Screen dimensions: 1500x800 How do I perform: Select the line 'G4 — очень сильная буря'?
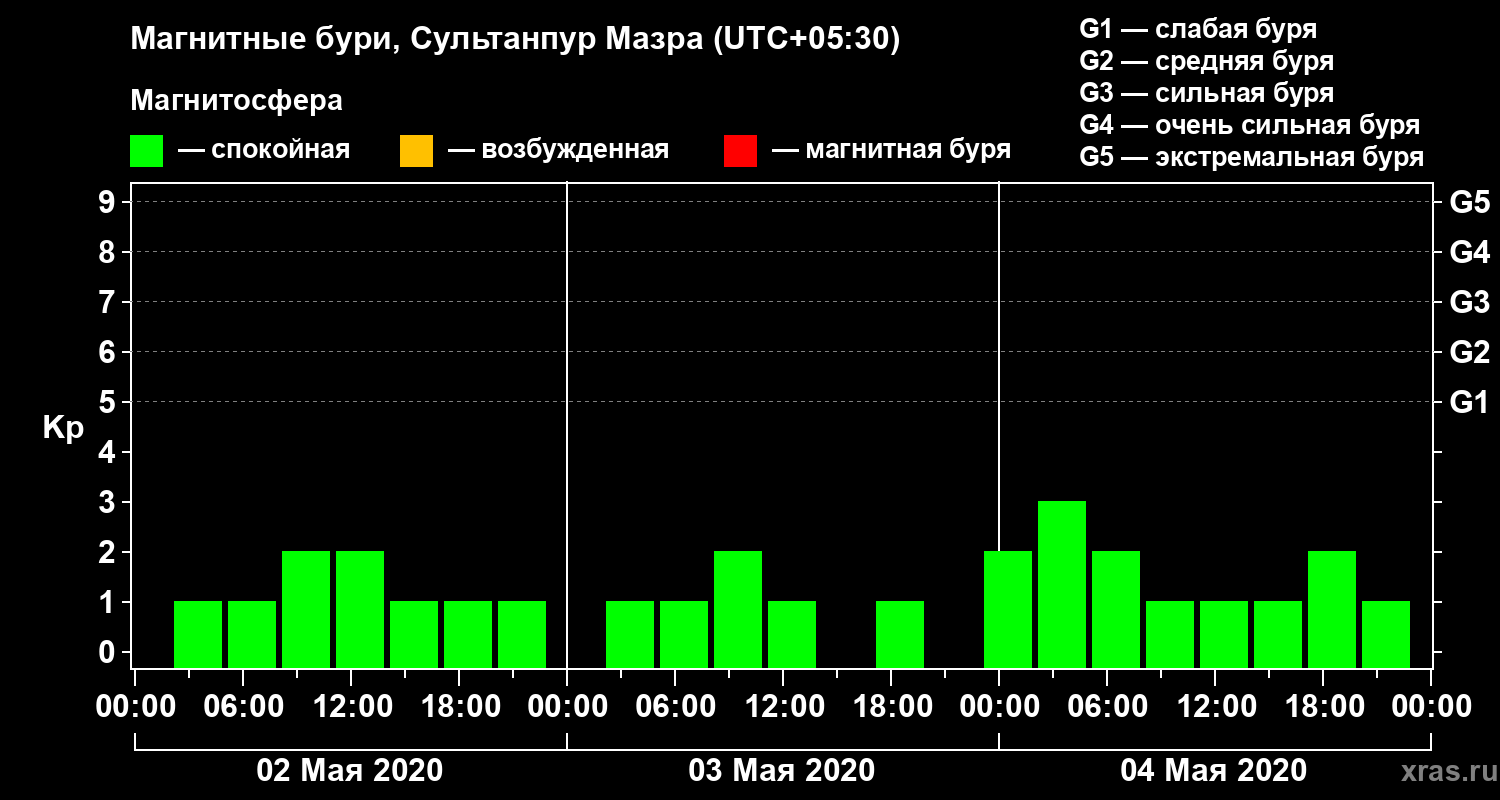click(x=1250, y=125)
